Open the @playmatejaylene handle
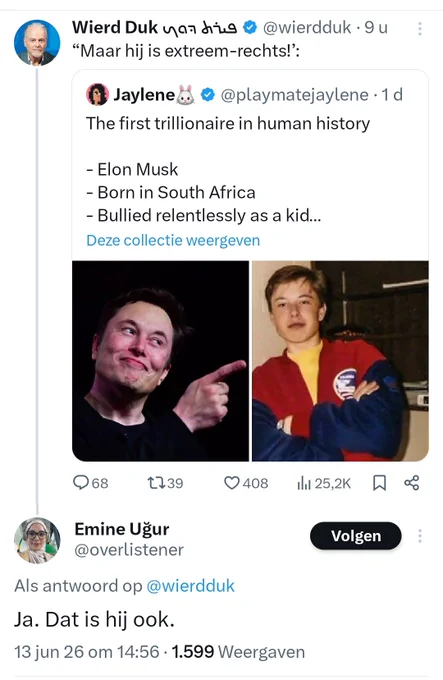Screen dimensions: 443x680 coord(295,95)
